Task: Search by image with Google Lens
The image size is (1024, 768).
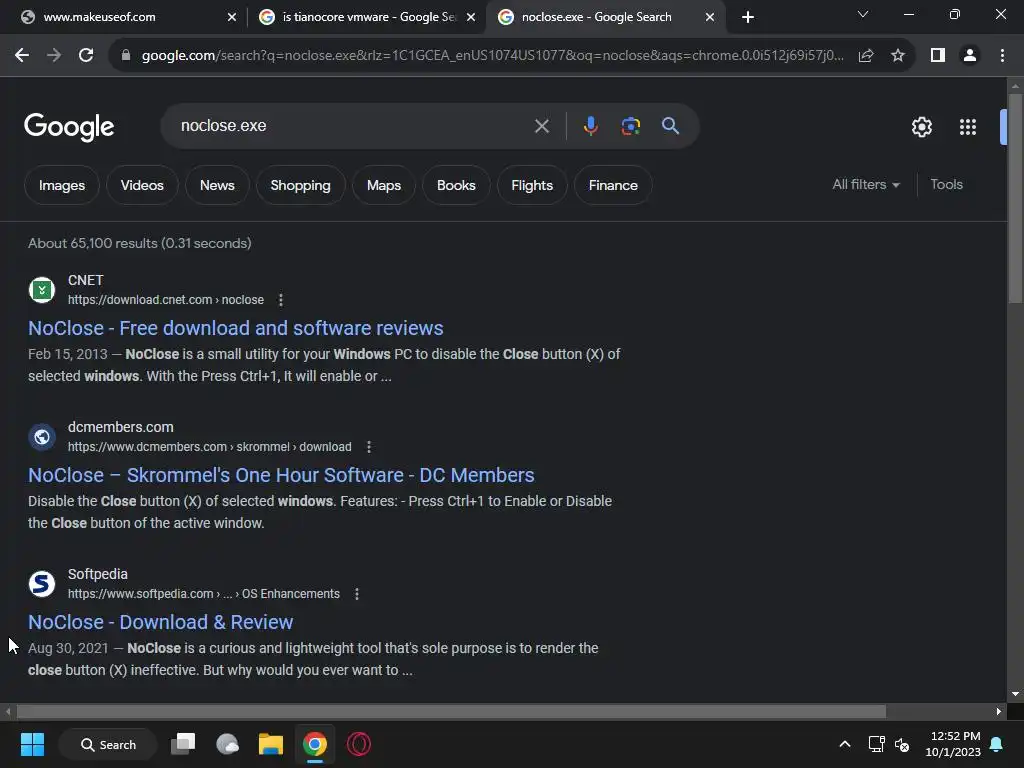Action: [x=631, y=126]
